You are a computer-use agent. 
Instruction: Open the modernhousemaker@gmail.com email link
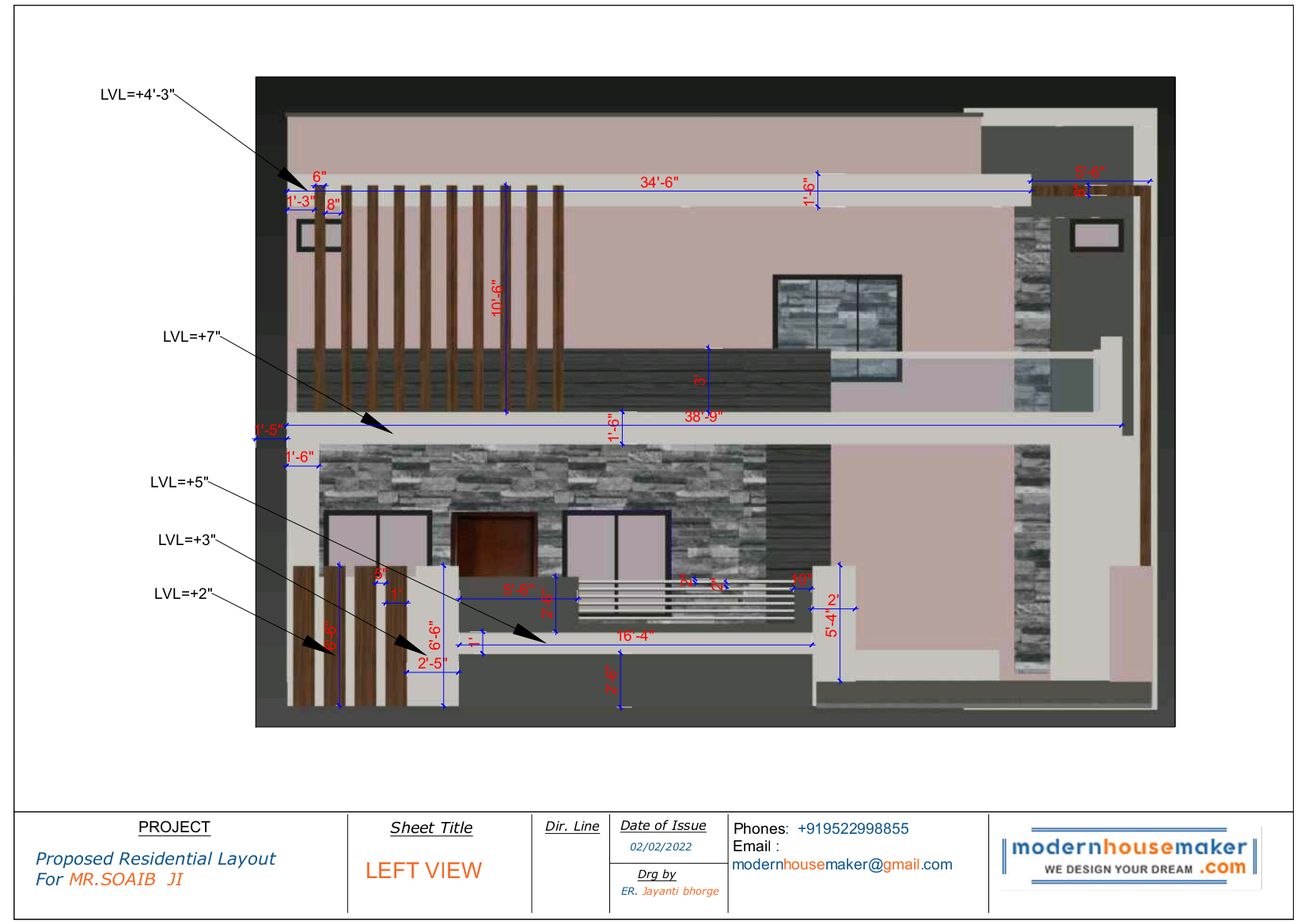[x=842, y=865]
